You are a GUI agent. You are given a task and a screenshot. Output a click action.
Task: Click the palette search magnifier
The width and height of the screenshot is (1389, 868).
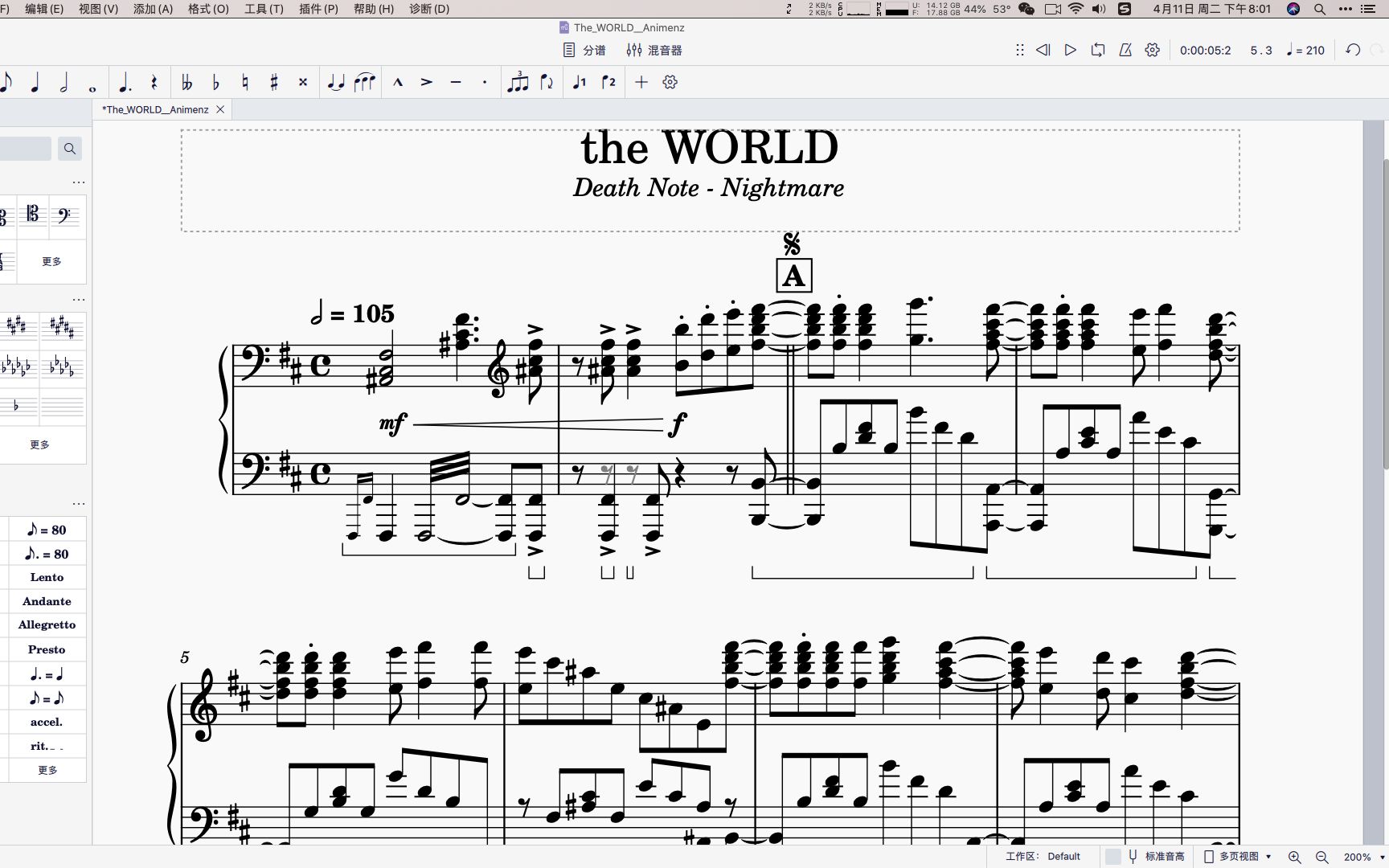tap(70, 149)
